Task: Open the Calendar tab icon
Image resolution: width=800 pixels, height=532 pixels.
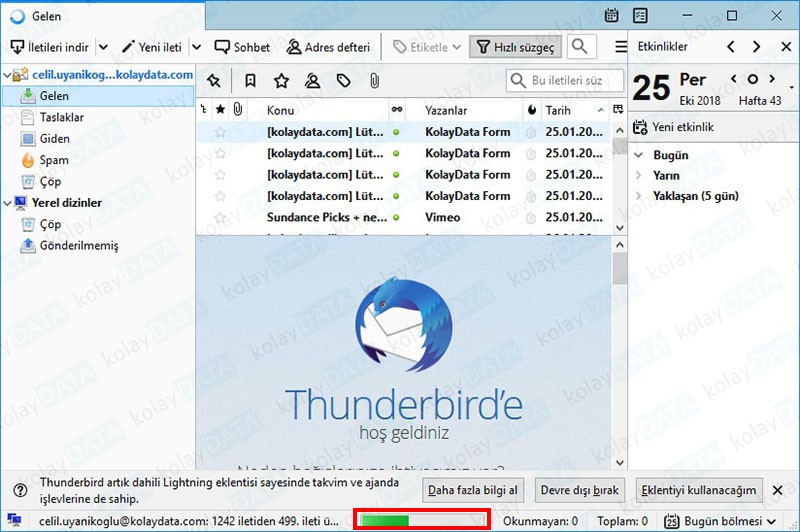Action: [x=611, y=16]
